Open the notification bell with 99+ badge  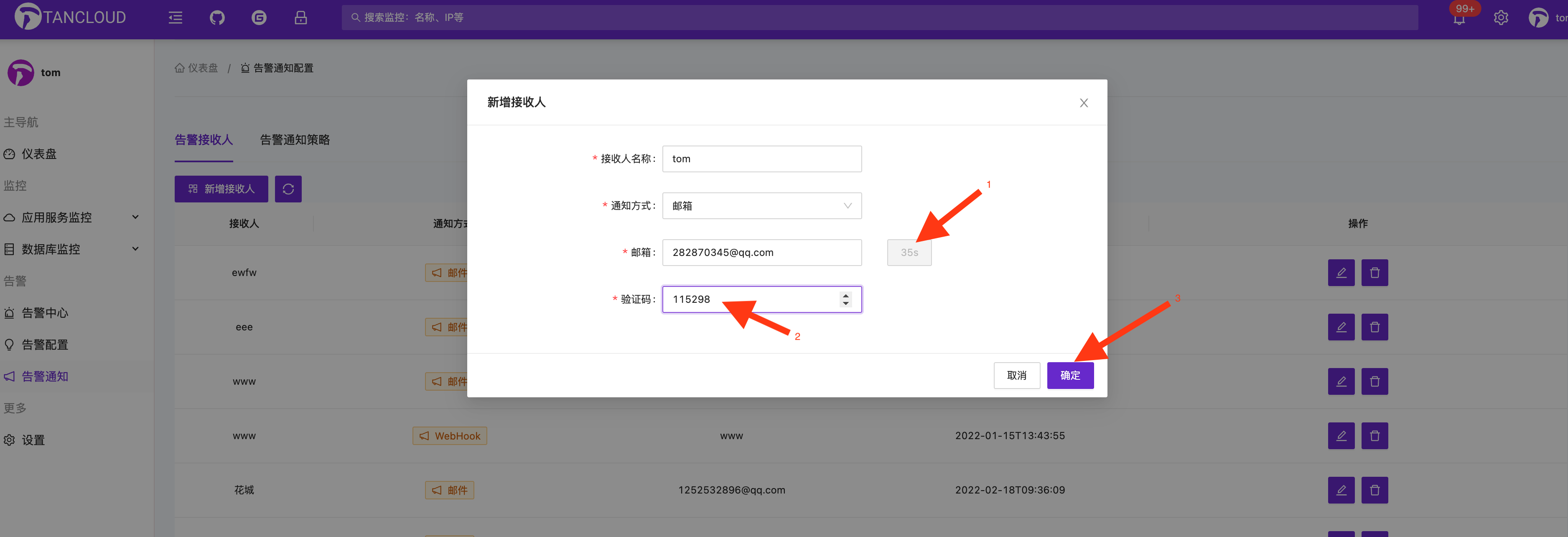1459,19
